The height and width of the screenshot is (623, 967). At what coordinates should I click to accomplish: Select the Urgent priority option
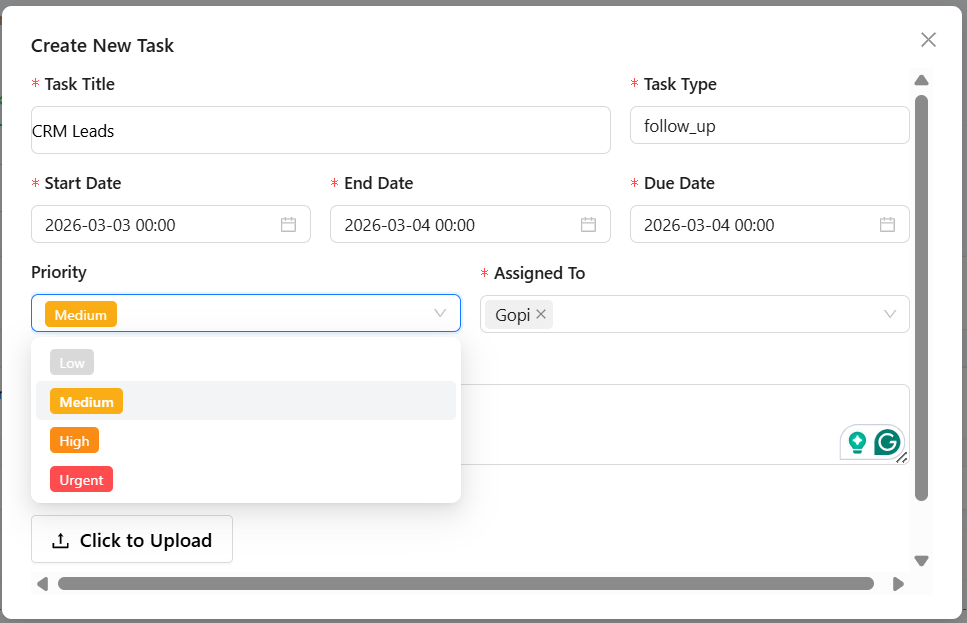coord(81,479)
